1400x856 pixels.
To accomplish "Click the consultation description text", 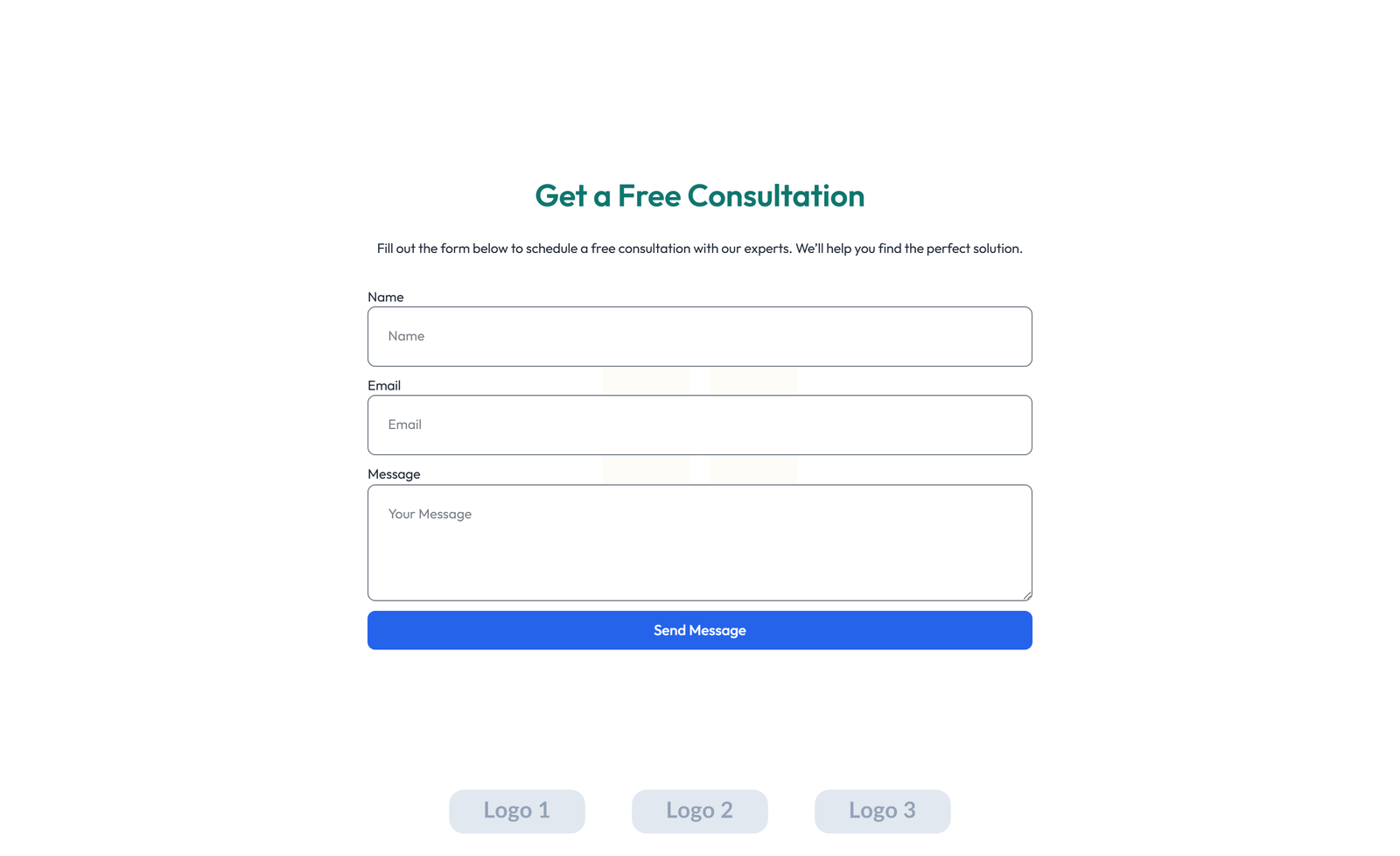I will [x=699, y=248].
